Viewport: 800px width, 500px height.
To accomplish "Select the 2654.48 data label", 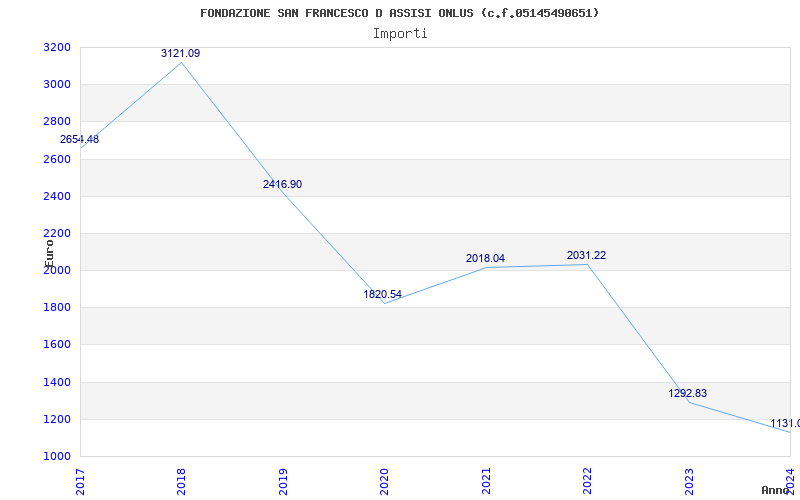I will click(x=80, y=139).
